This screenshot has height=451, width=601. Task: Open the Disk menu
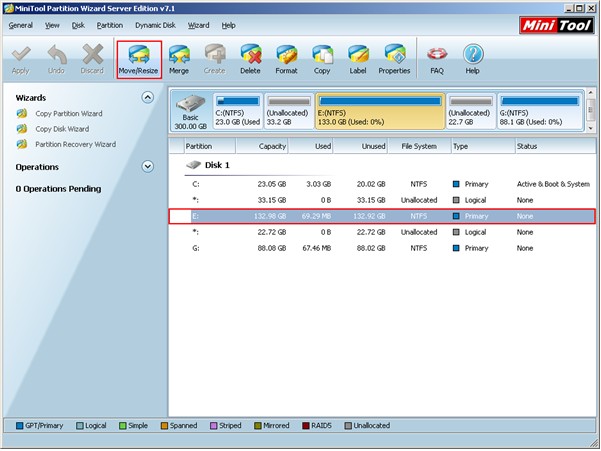coord(78,25)
